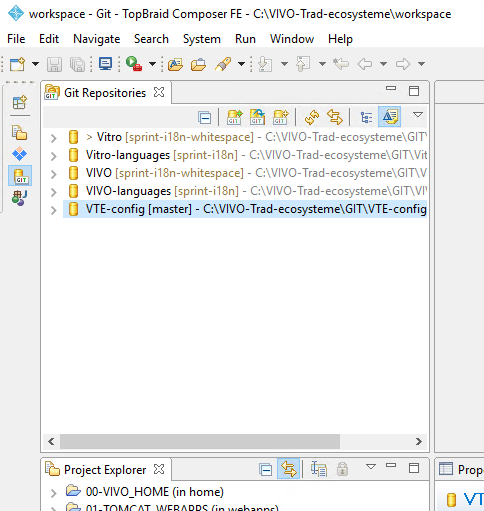Click the highlighter marker toolbar icon
Image resolution: width=484 pixels, height=511 pixels.
(x=223, y=64)
